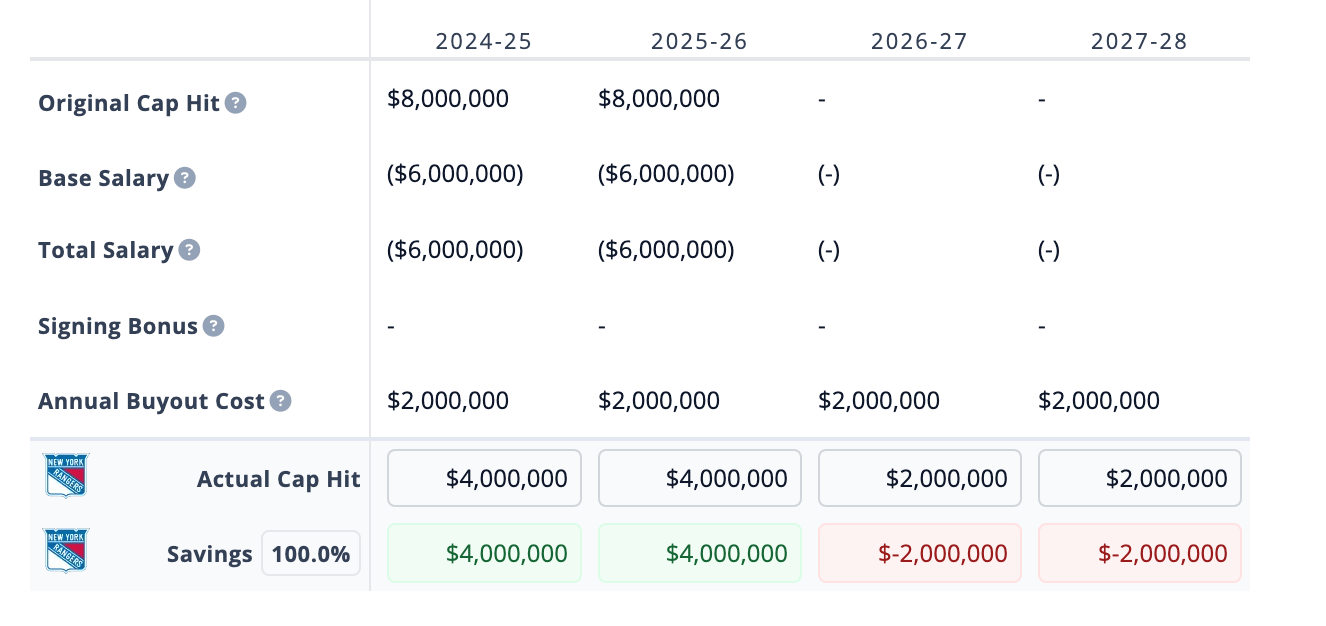
Task: Click 2026-27 Annual Buyout Cost value
Action: pyautogui.click(x=879, y=401)
